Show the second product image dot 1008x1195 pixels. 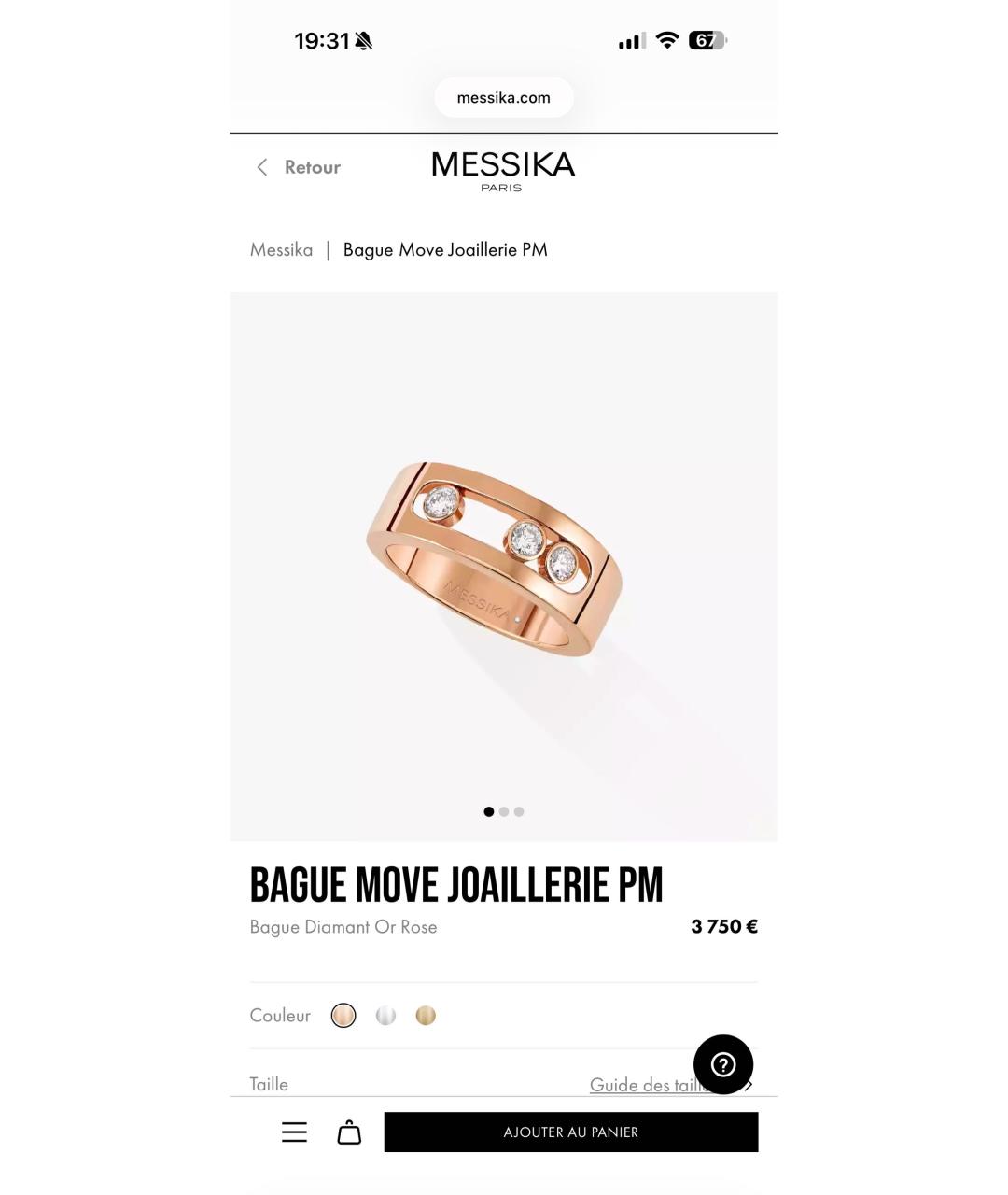pos(504,811)
